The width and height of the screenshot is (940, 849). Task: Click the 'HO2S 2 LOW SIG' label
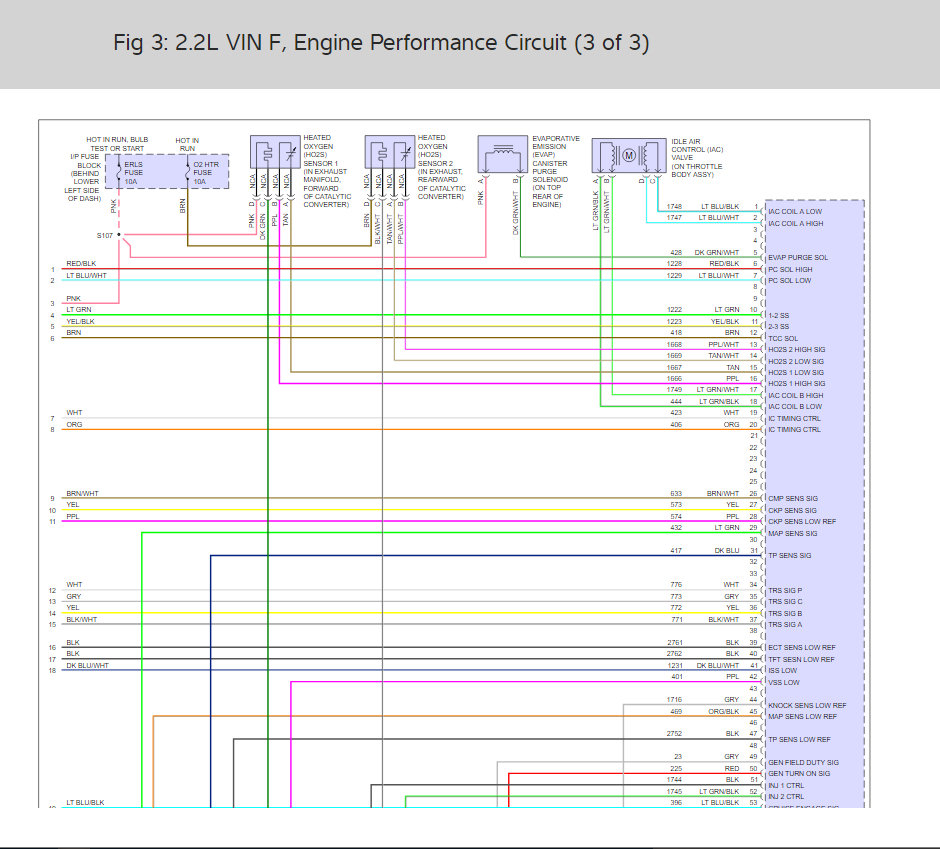796,362
